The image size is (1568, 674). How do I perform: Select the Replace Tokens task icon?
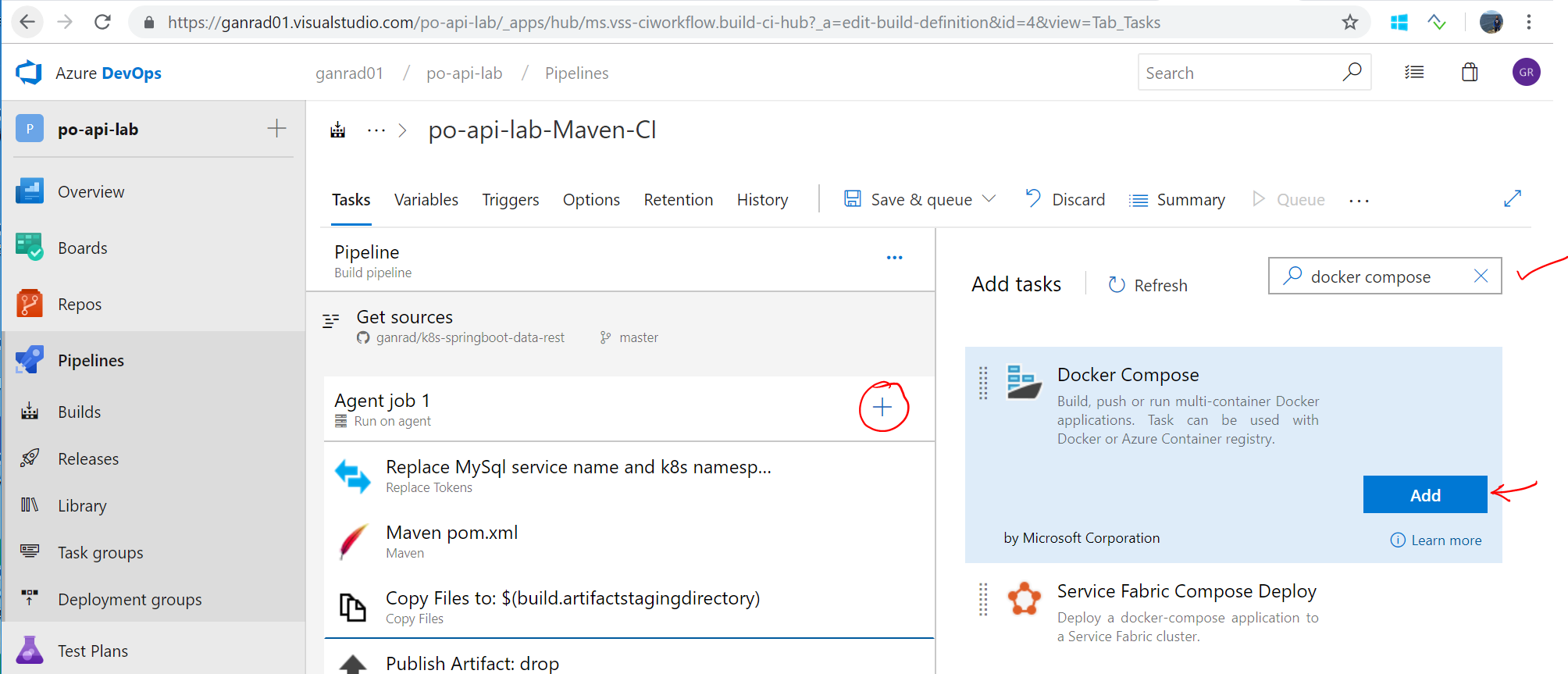353,476
